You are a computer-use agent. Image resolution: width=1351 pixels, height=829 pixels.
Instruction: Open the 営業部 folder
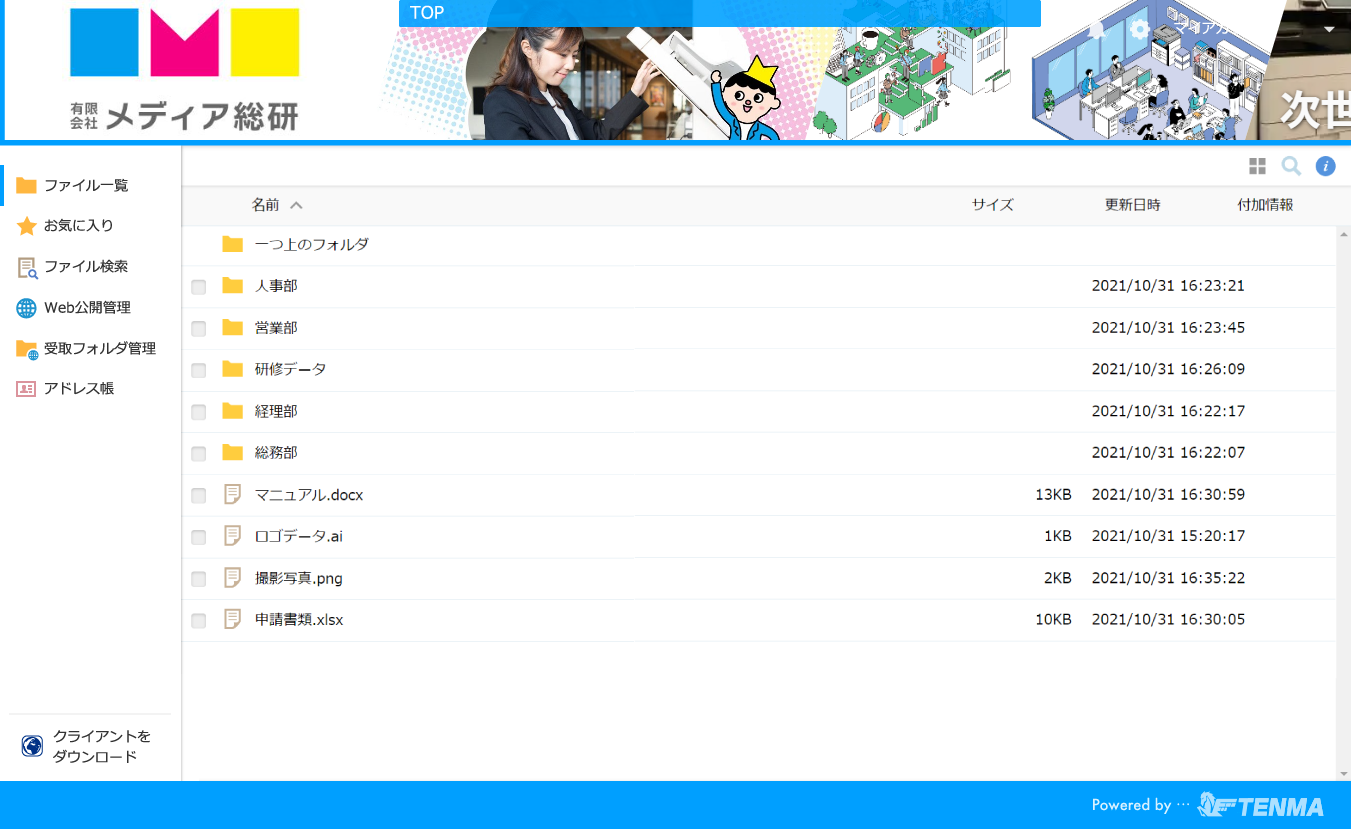276,328
